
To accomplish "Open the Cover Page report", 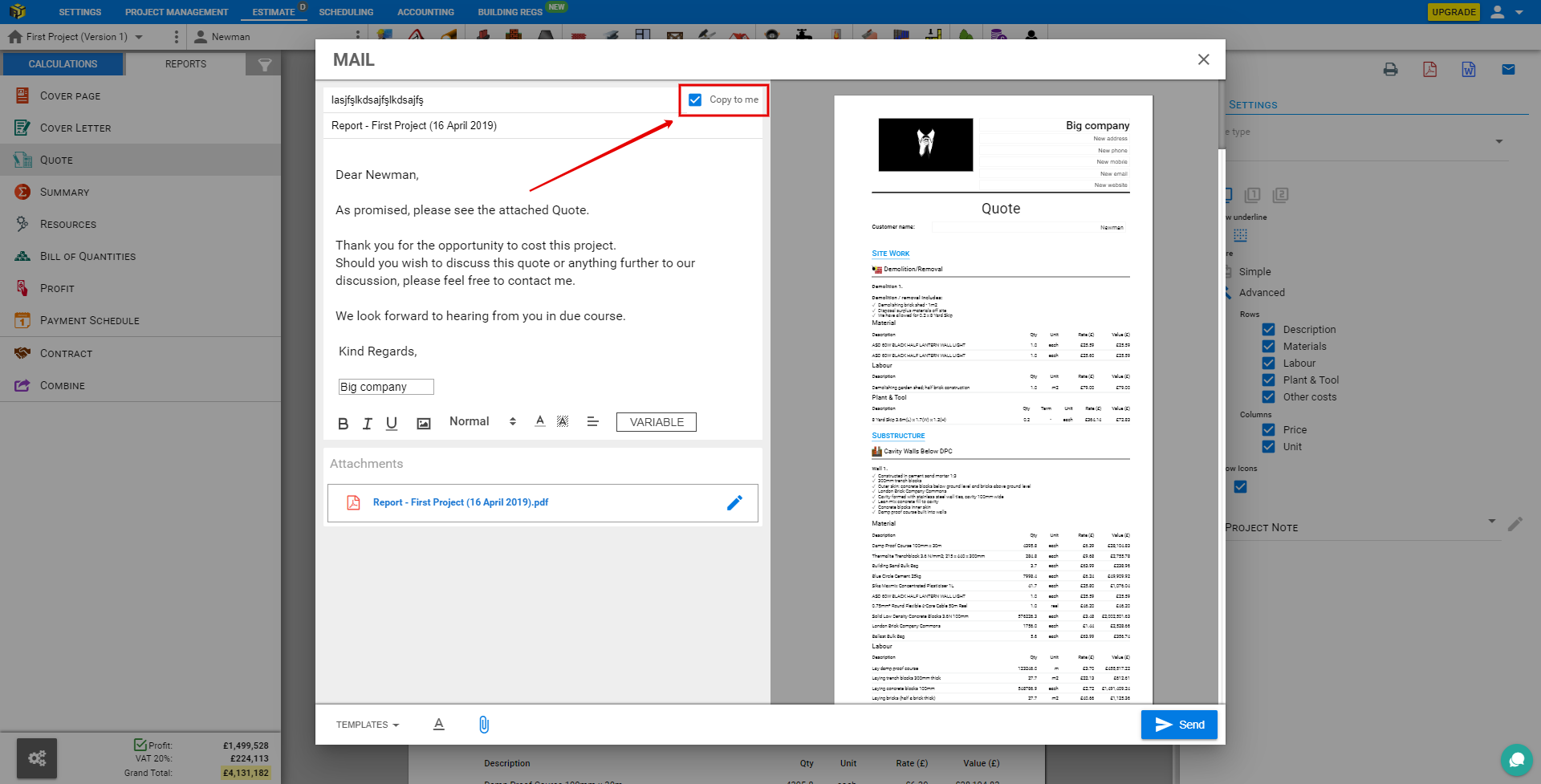I will click(140, 95).
